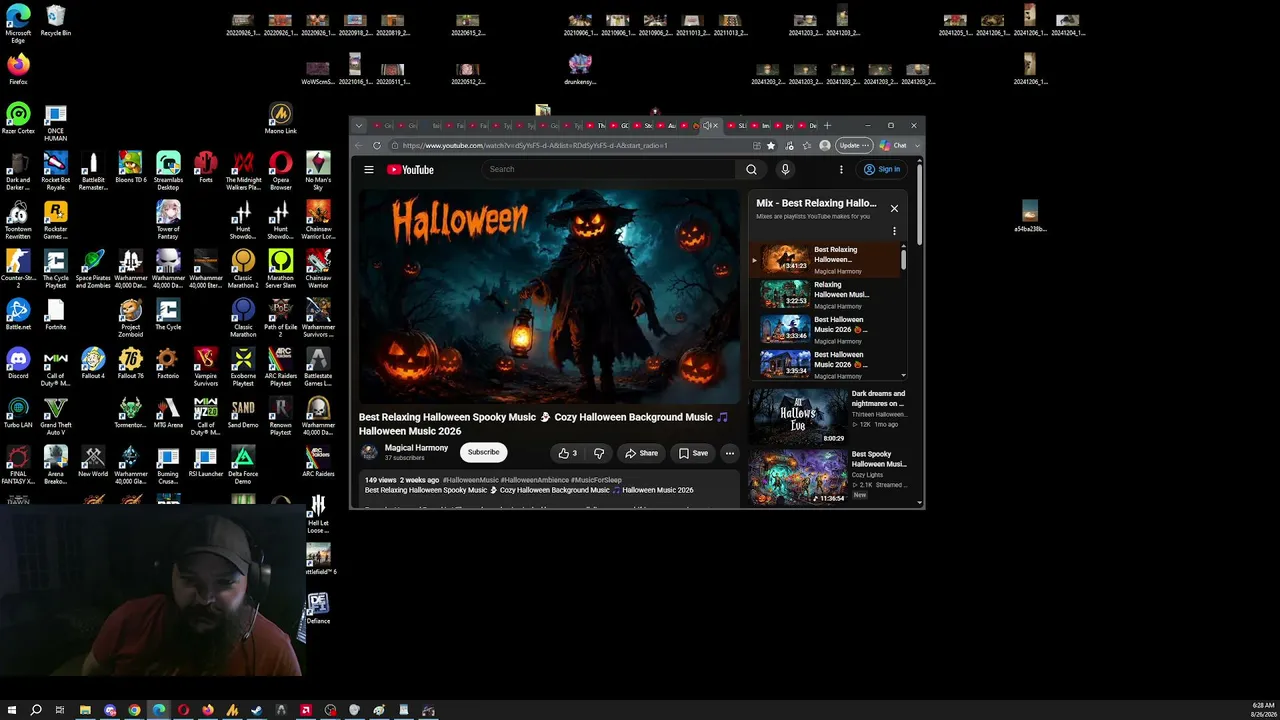Focus the YouTube Search box

pyautogui.click(x=610, y=170)
